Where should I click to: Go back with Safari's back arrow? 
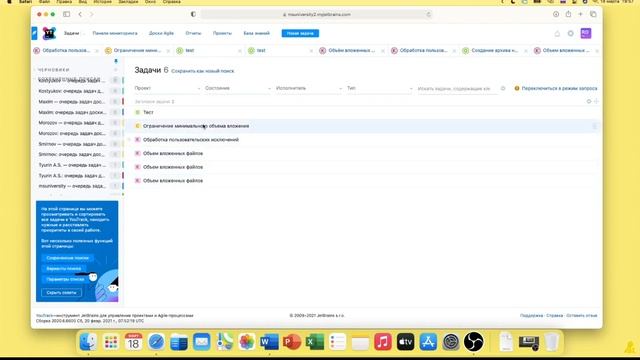coord(80,14)
